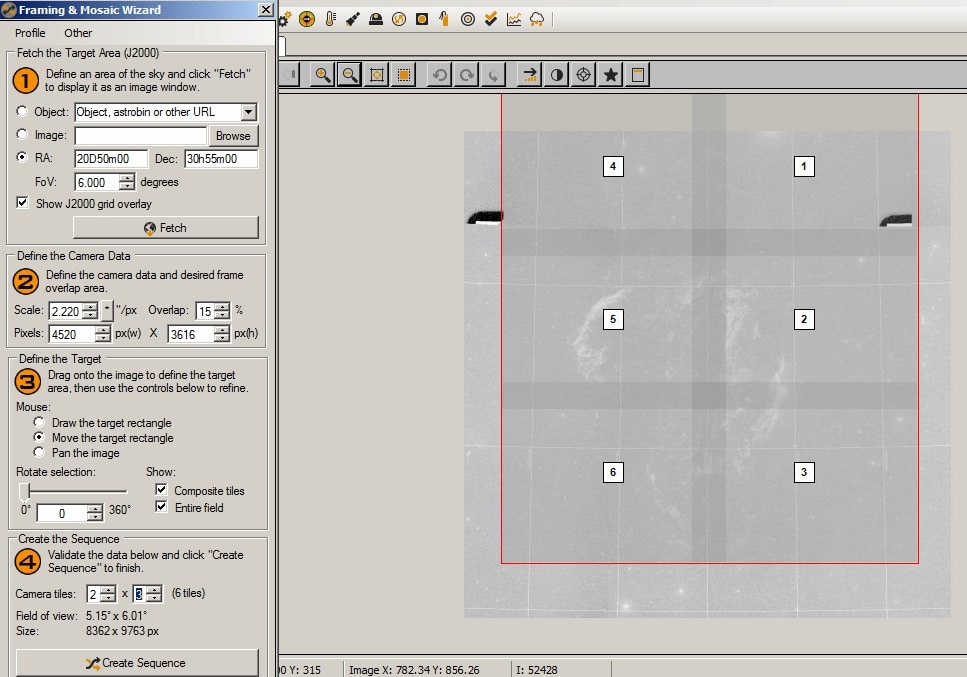Click the Image X: 782.34 status text
967x677 pixels.
tap(414, 670)
